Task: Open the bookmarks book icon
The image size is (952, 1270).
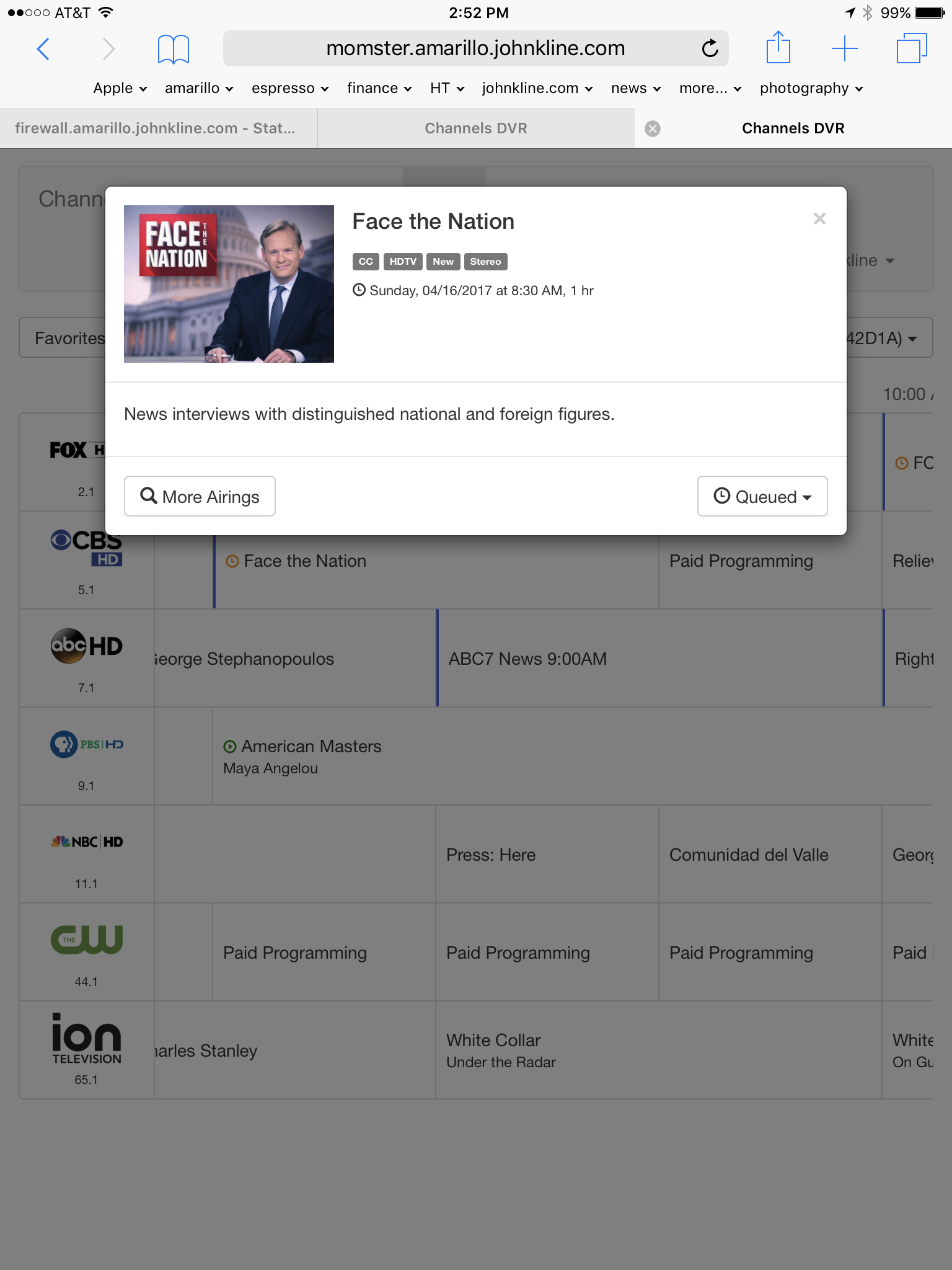Action: tap(174, 49)
